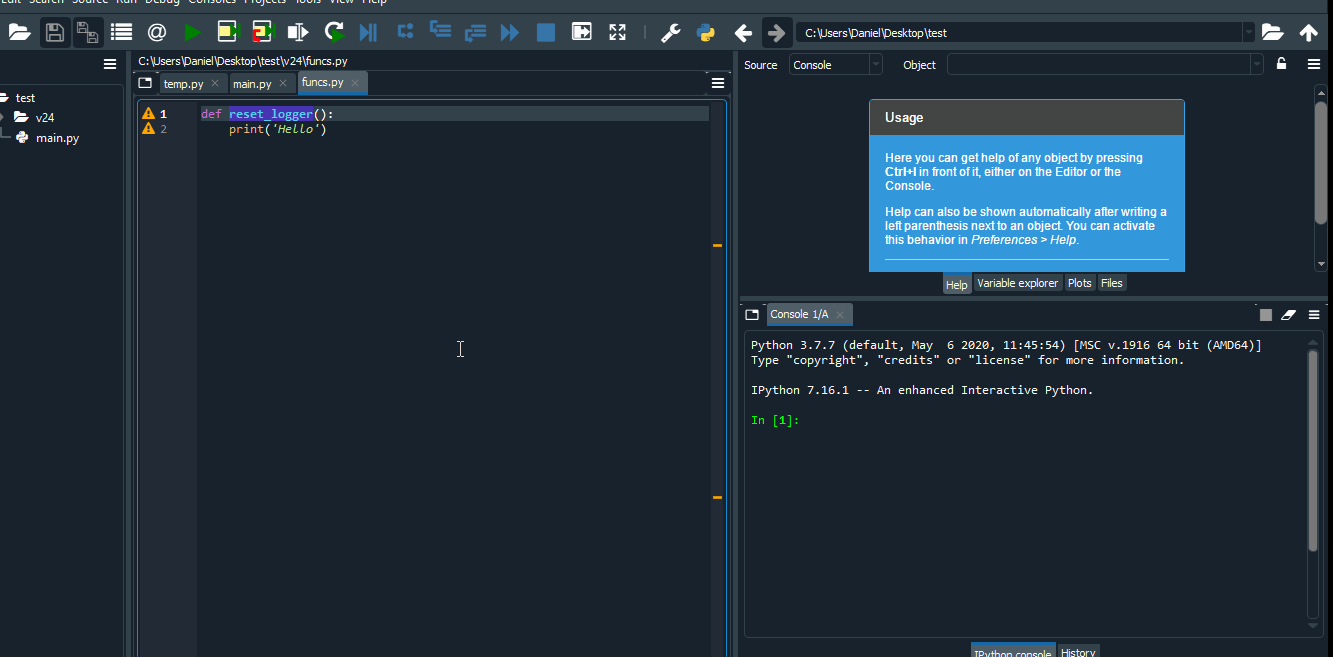Click the @ symbol finder icon
This screenshot has width=1333, height=657.
point(157,32)
